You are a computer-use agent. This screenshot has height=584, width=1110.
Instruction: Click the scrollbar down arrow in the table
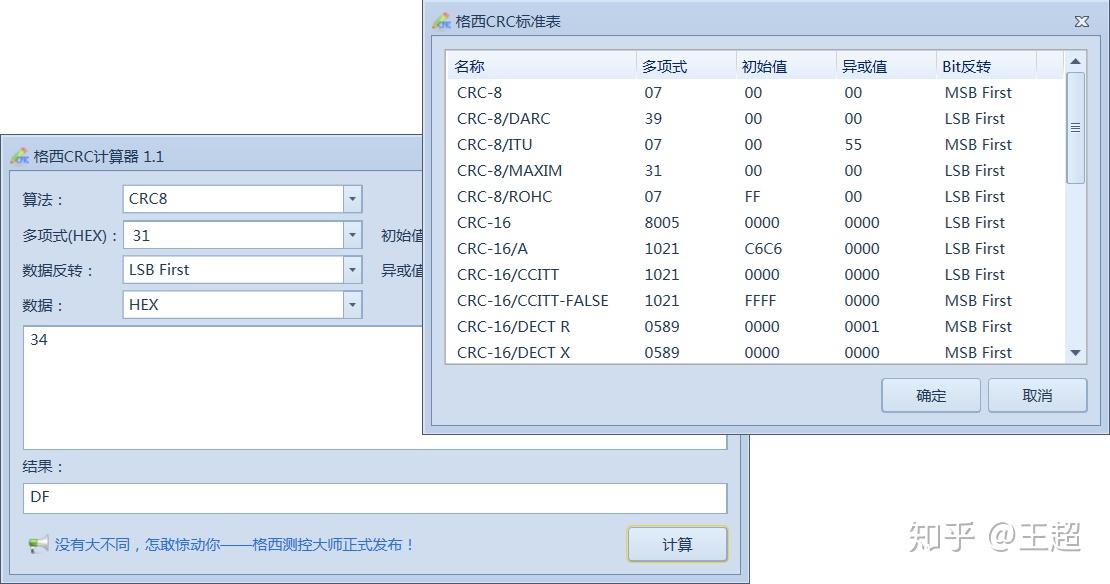point(1075,352)
